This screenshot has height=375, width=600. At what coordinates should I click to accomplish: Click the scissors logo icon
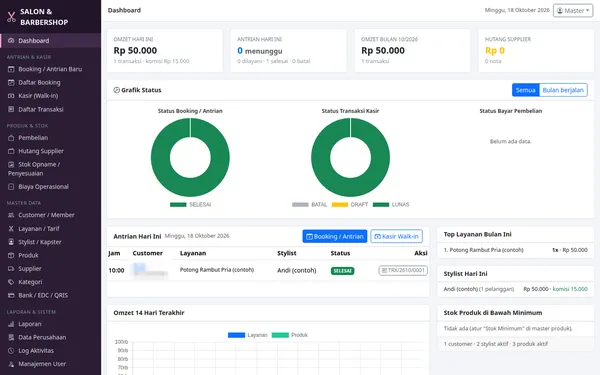(11, 17)
